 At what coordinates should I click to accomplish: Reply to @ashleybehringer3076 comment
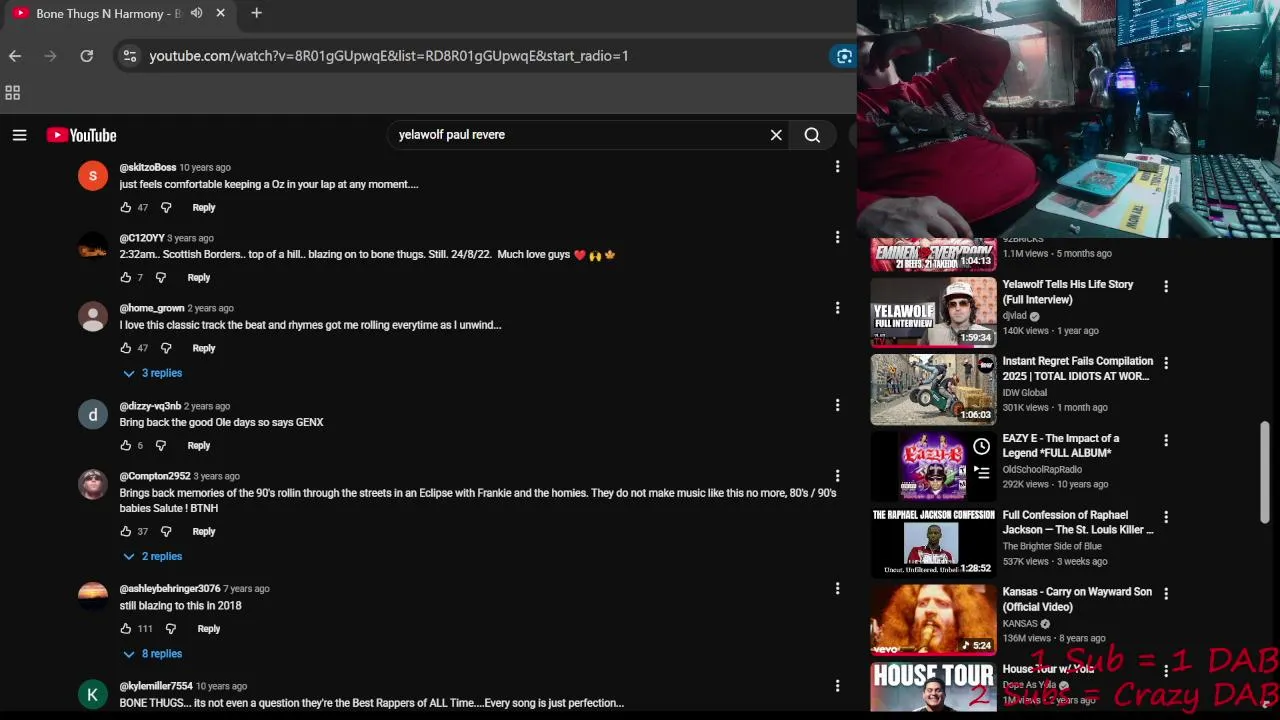208,628
